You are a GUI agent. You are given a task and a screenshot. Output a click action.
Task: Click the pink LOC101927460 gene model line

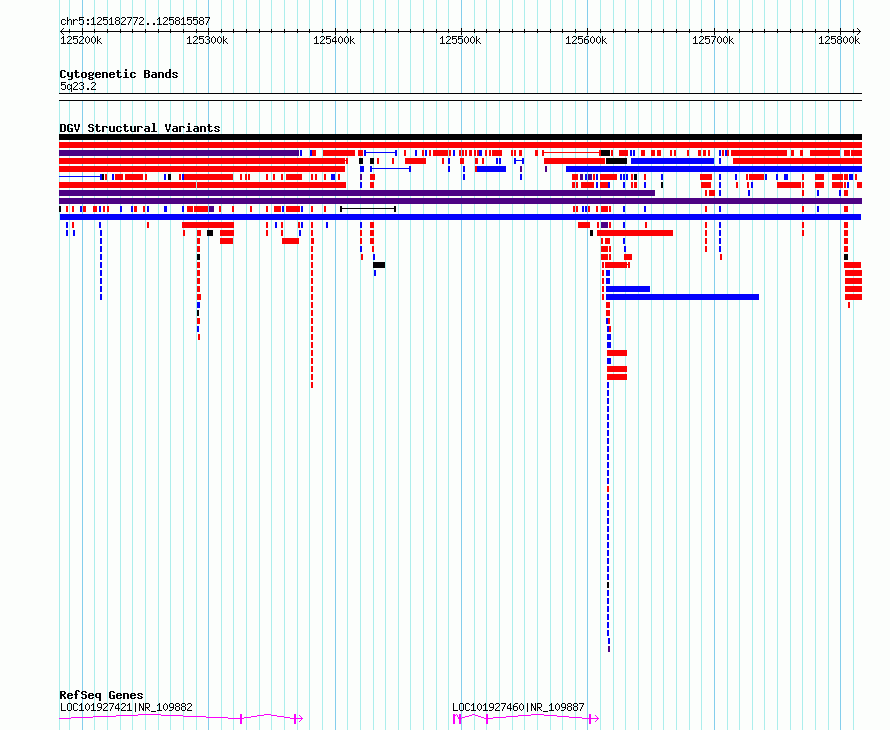526,719
